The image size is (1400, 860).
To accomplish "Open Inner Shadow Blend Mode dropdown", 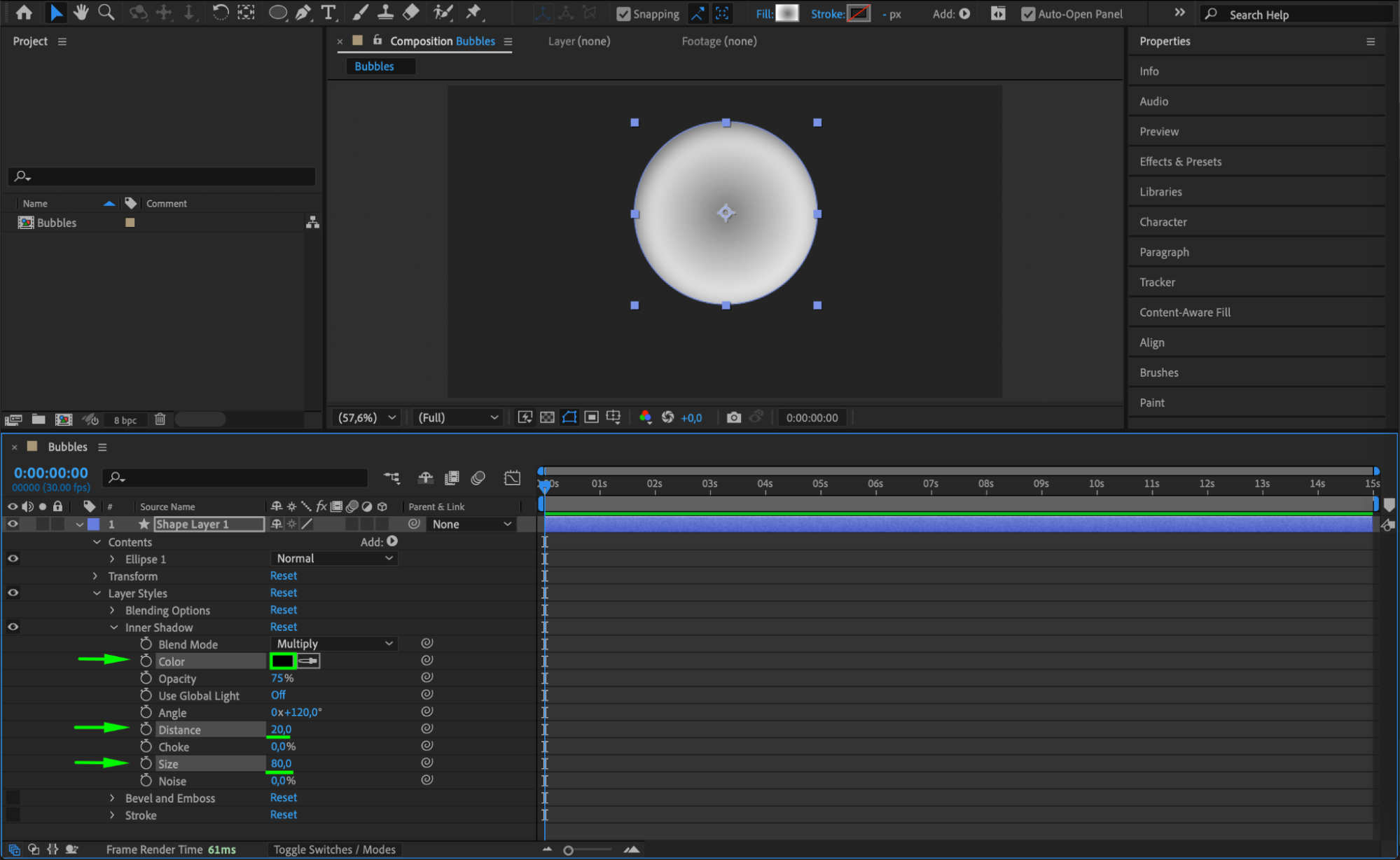I will [334, 644].
